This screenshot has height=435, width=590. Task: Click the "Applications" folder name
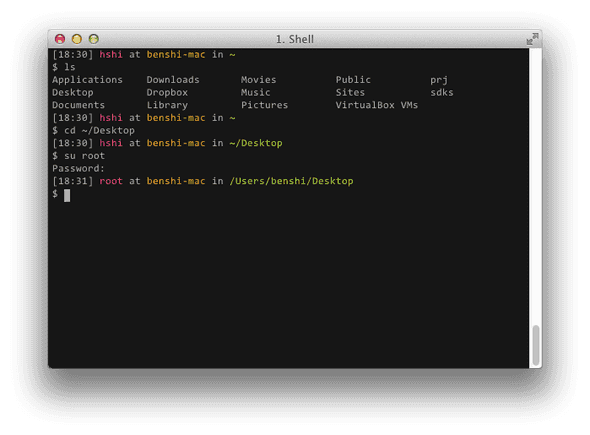click(x=87, y=80)
